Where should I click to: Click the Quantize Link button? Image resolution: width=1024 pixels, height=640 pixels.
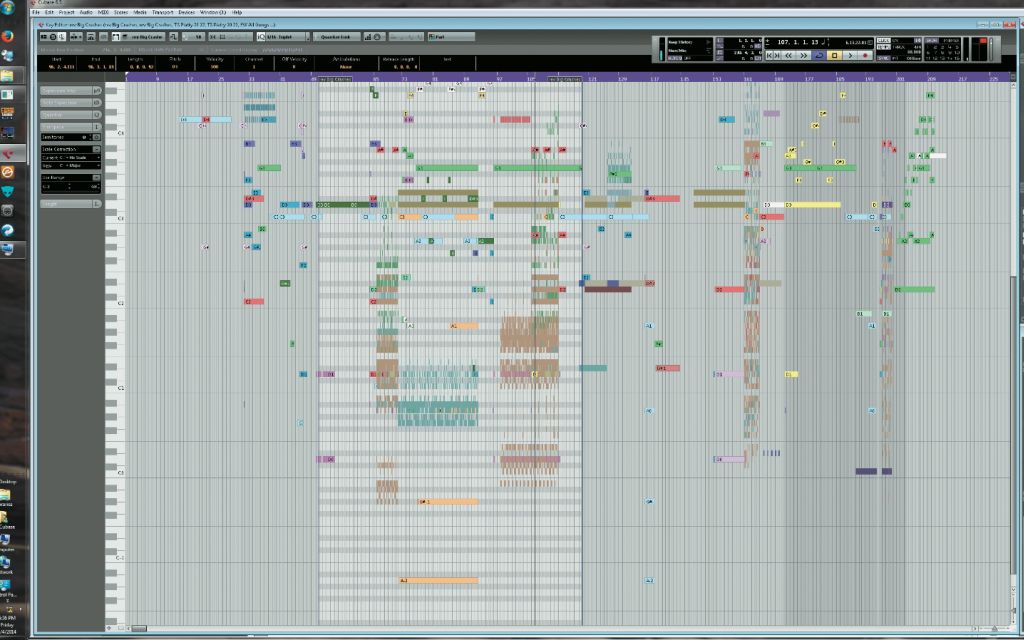pyautogui.click(x=337, y=37)
